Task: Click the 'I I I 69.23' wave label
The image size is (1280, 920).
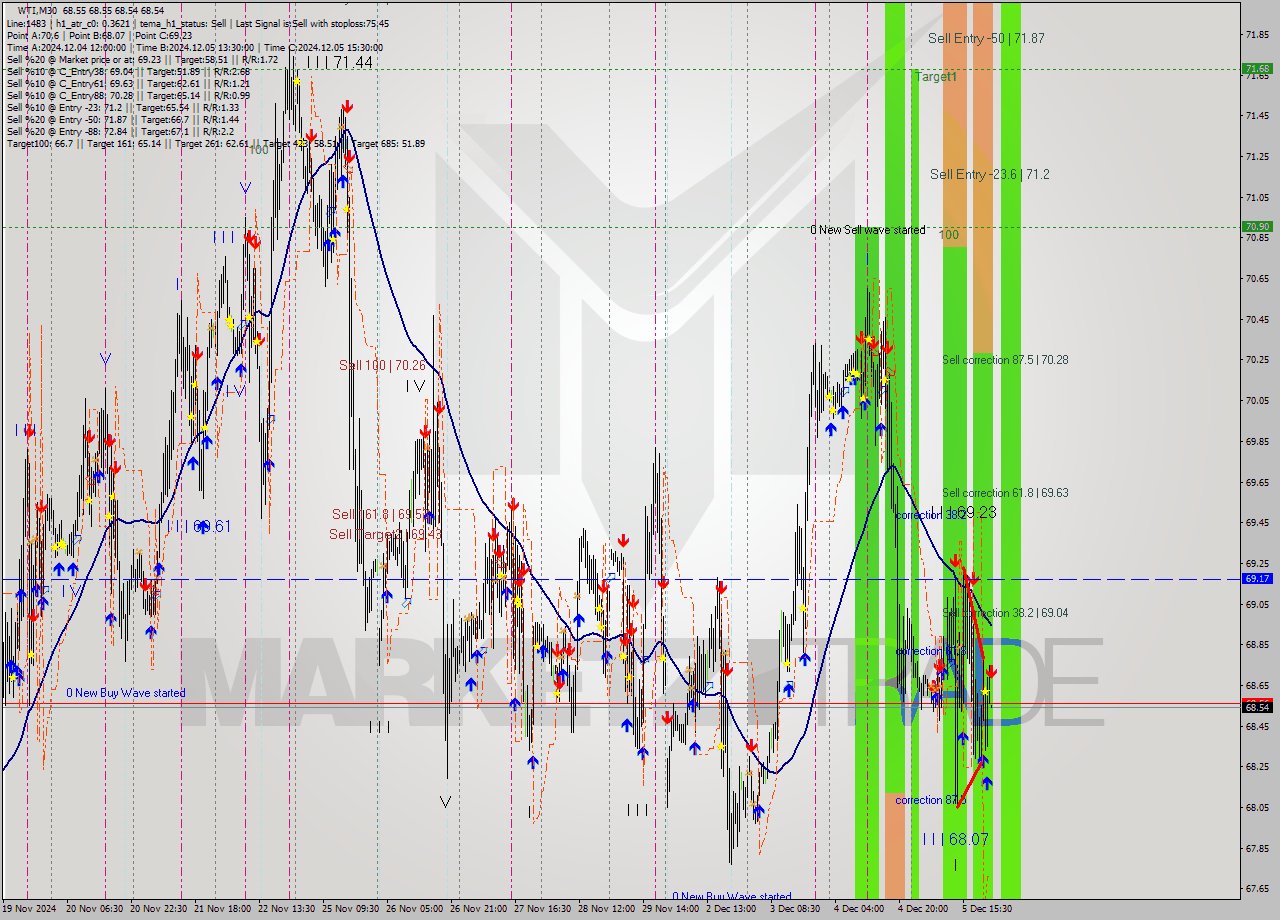Action: [962, 511]
